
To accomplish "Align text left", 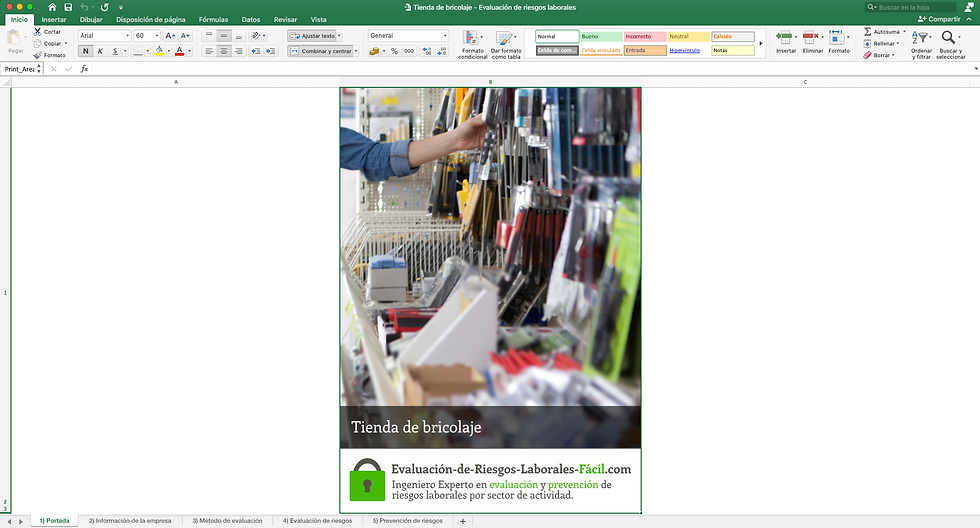I will click(x=209, y=51).
